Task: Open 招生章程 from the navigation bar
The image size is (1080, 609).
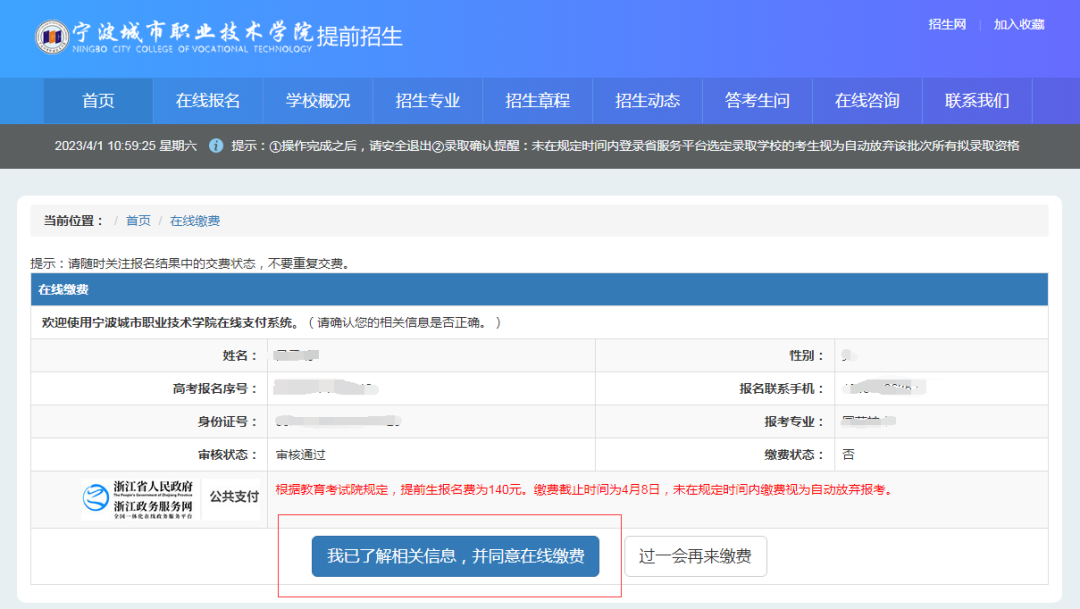Action: tap(538, 101)
